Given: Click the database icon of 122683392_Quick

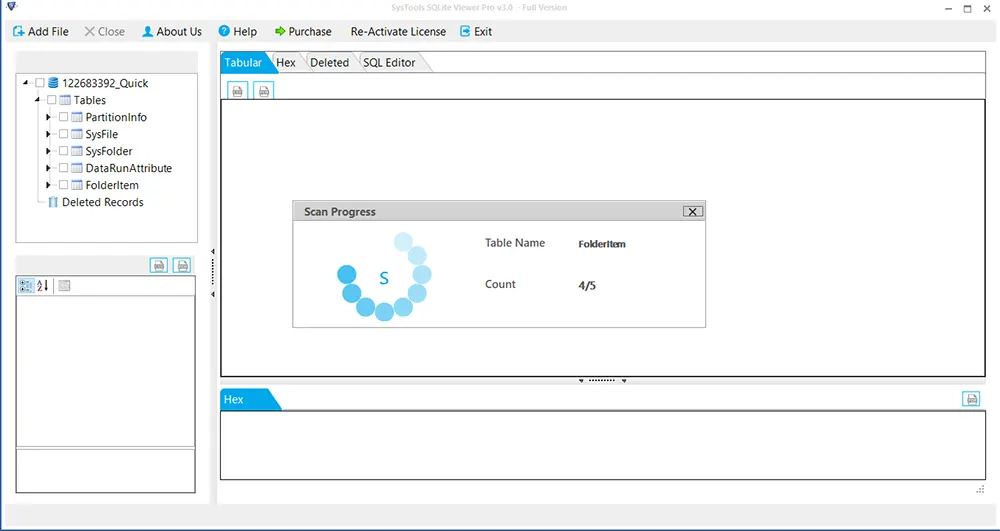Looking at the screenshot, I should point(53,83).
